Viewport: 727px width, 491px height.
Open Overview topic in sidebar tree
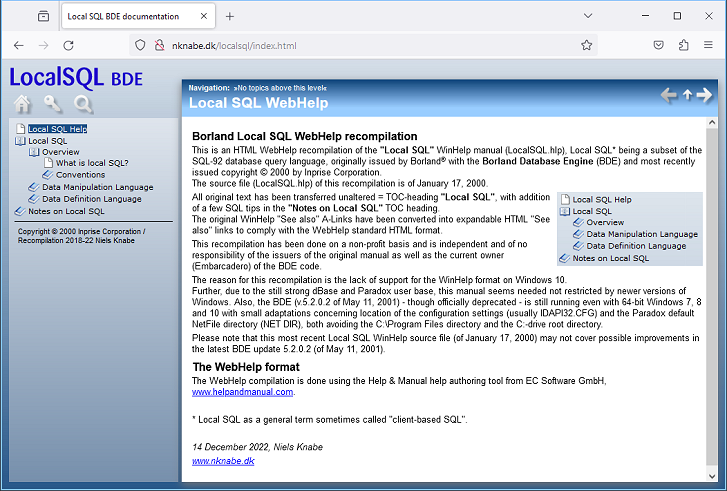click(60, 152)
